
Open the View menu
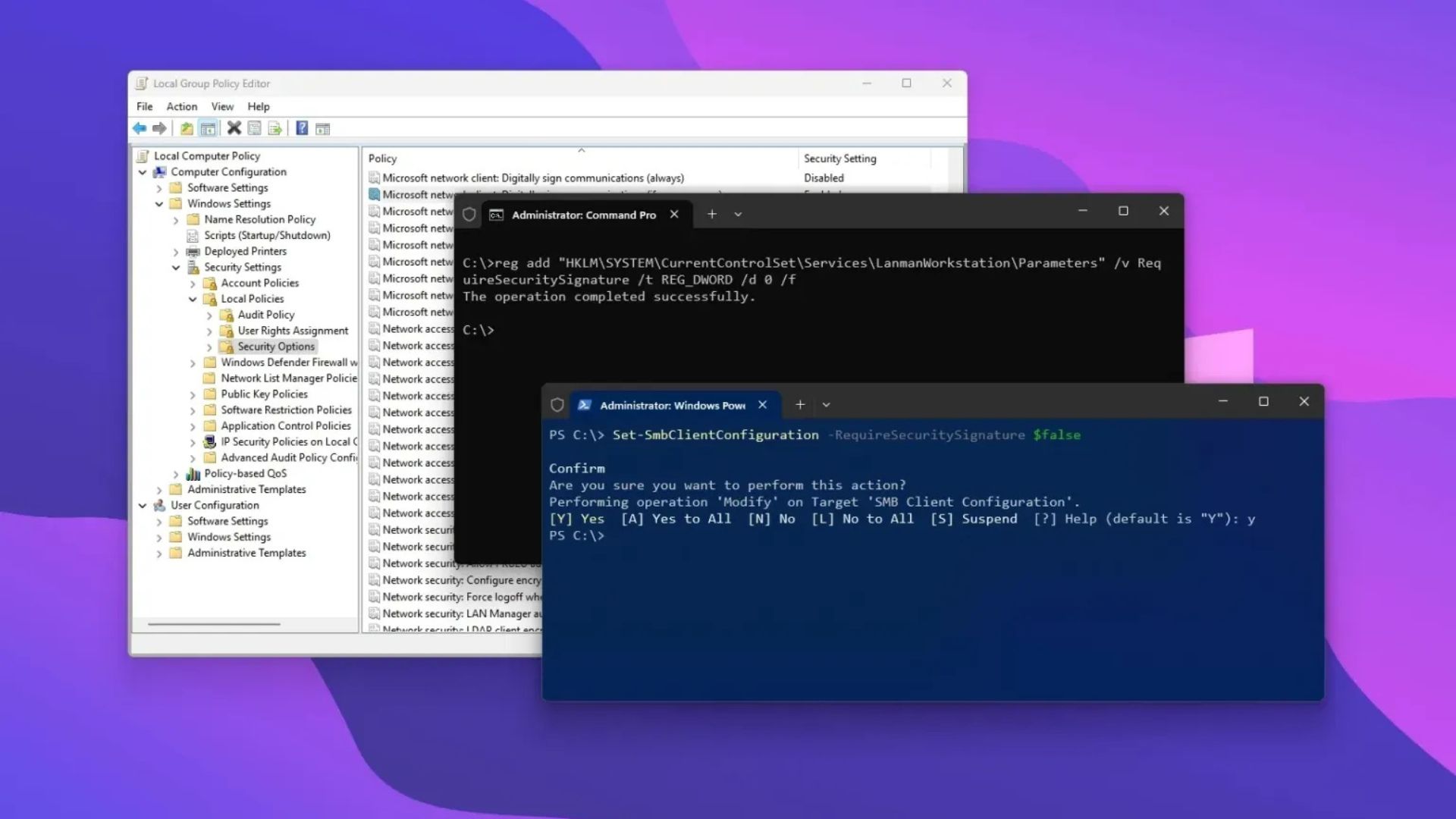221,106
